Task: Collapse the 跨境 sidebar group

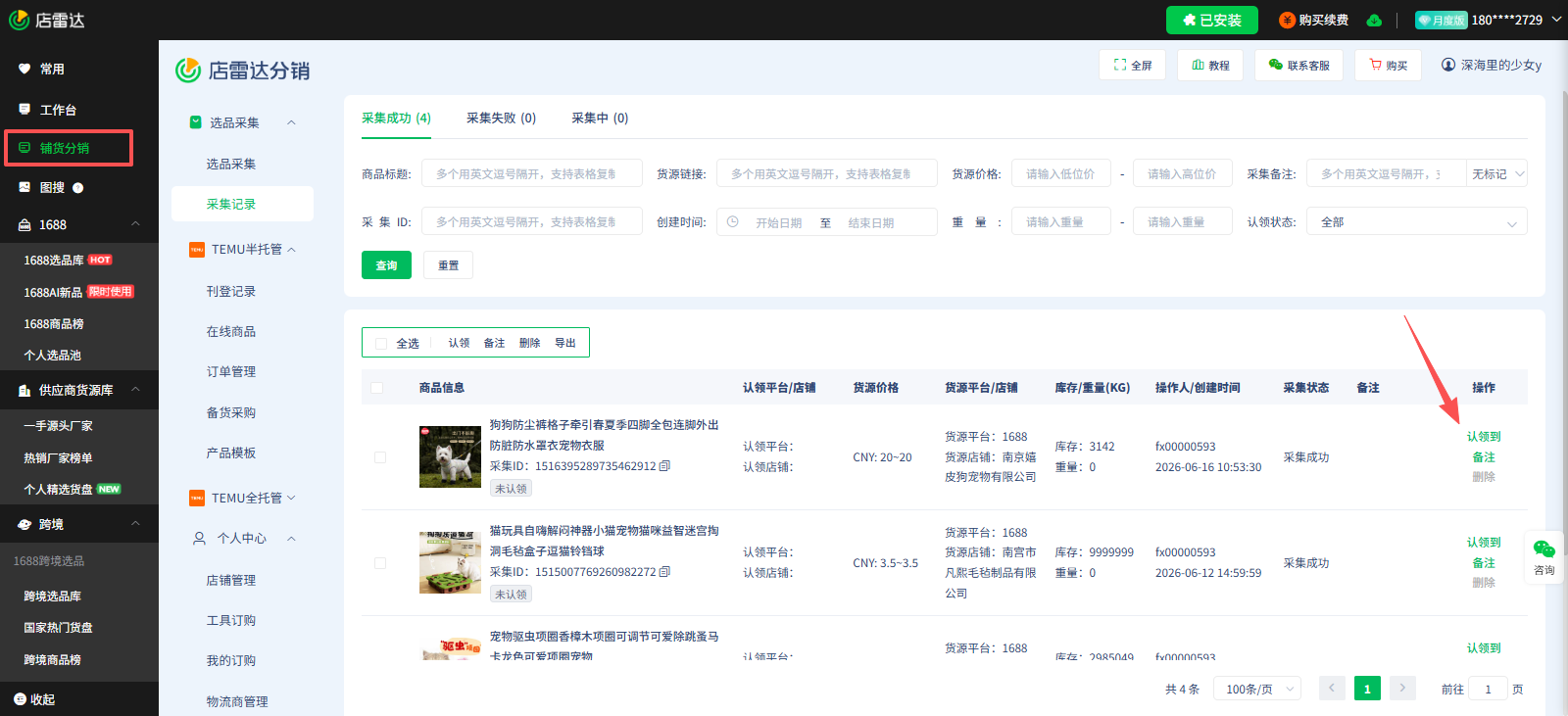Action: pyautogui.click(x=135, y=524)
